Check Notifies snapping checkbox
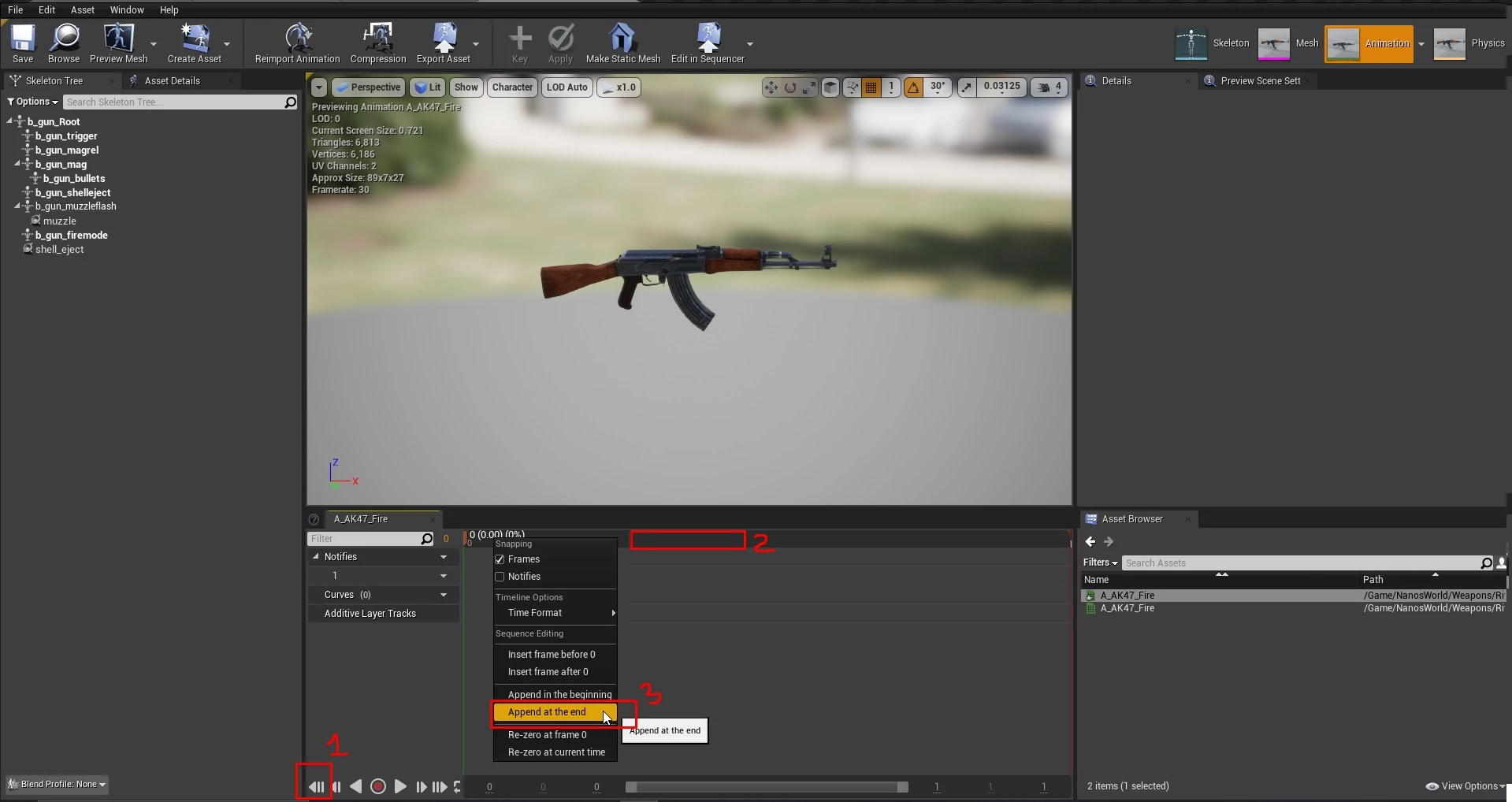 tap(500, 577)
